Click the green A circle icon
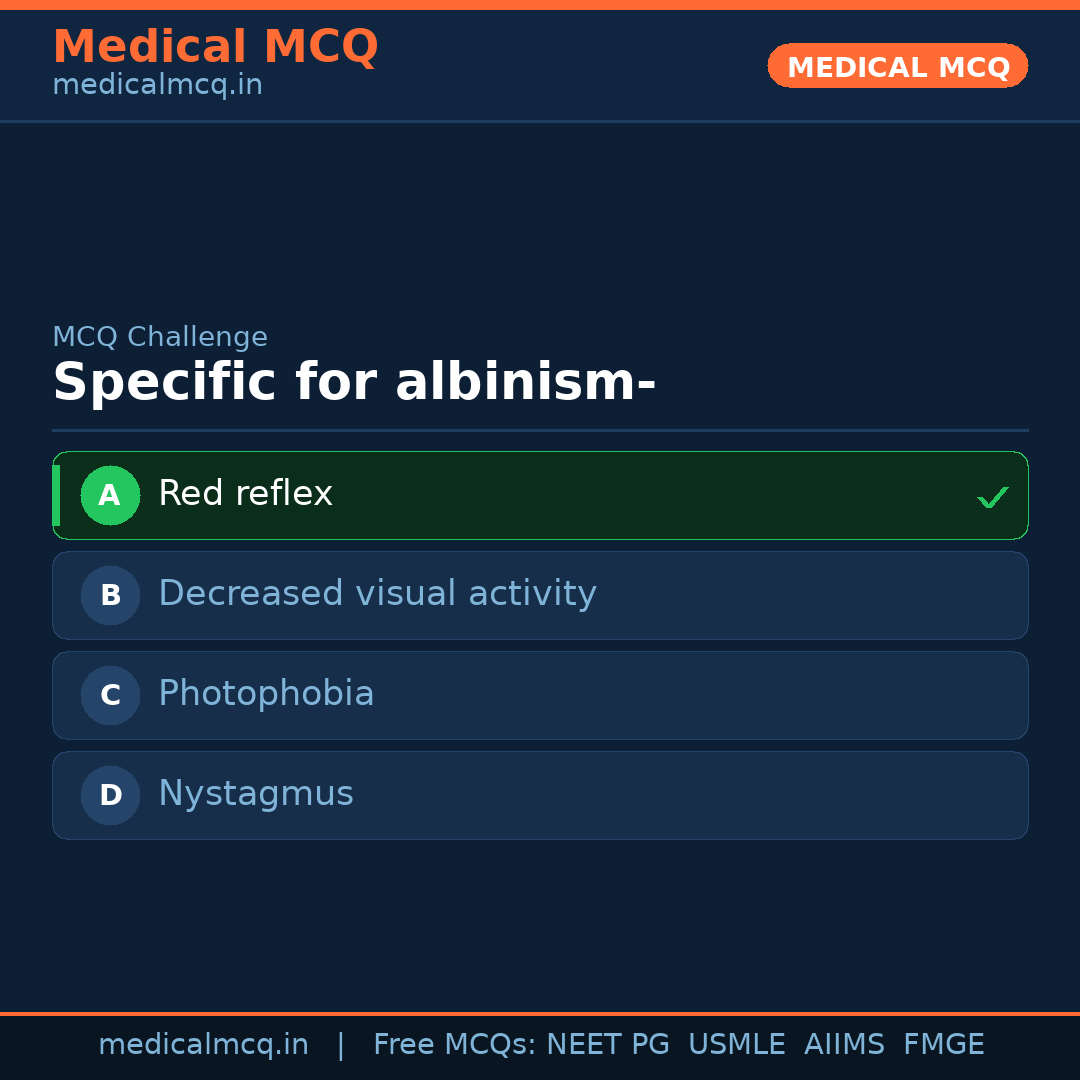This screenshot has height=1080, width=1080. (110, 495)
